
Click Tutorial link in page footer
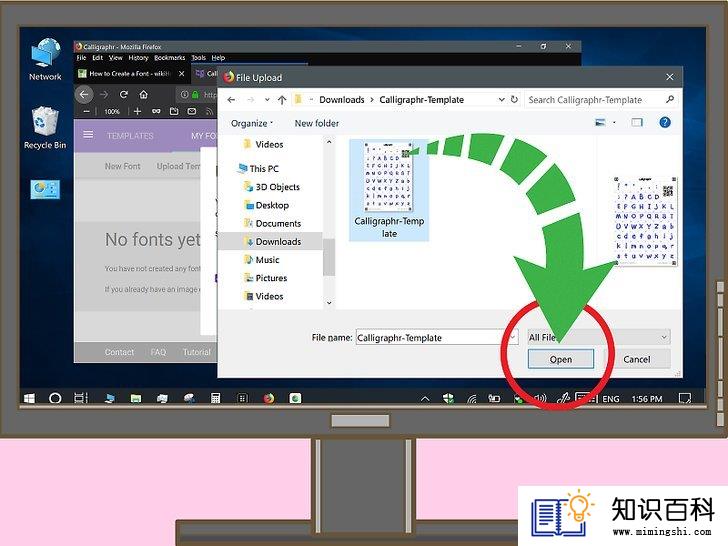(x=197, y=352)
